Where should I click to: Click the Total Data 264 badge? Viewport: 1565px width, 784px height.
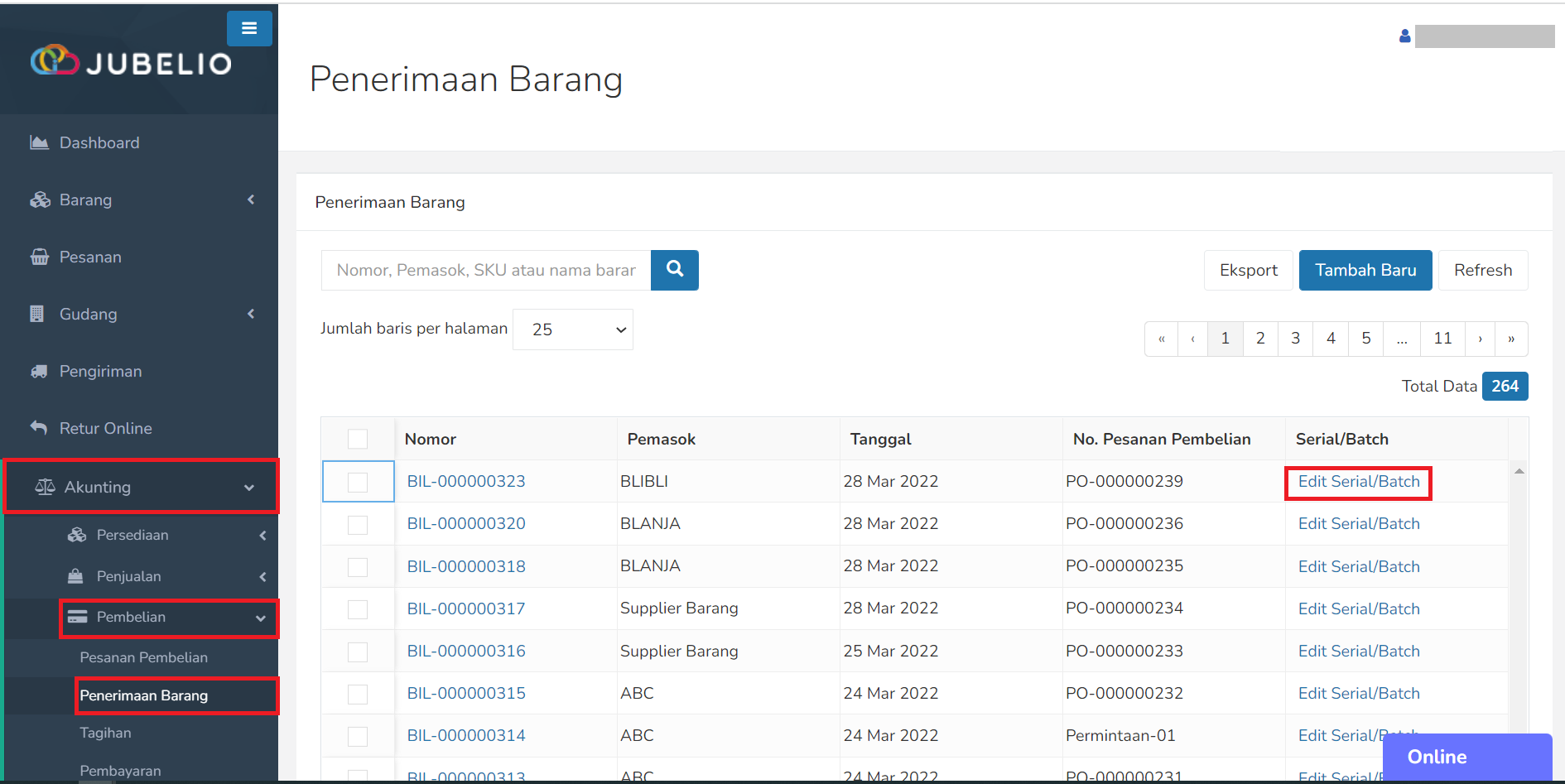click(1505, 386)
